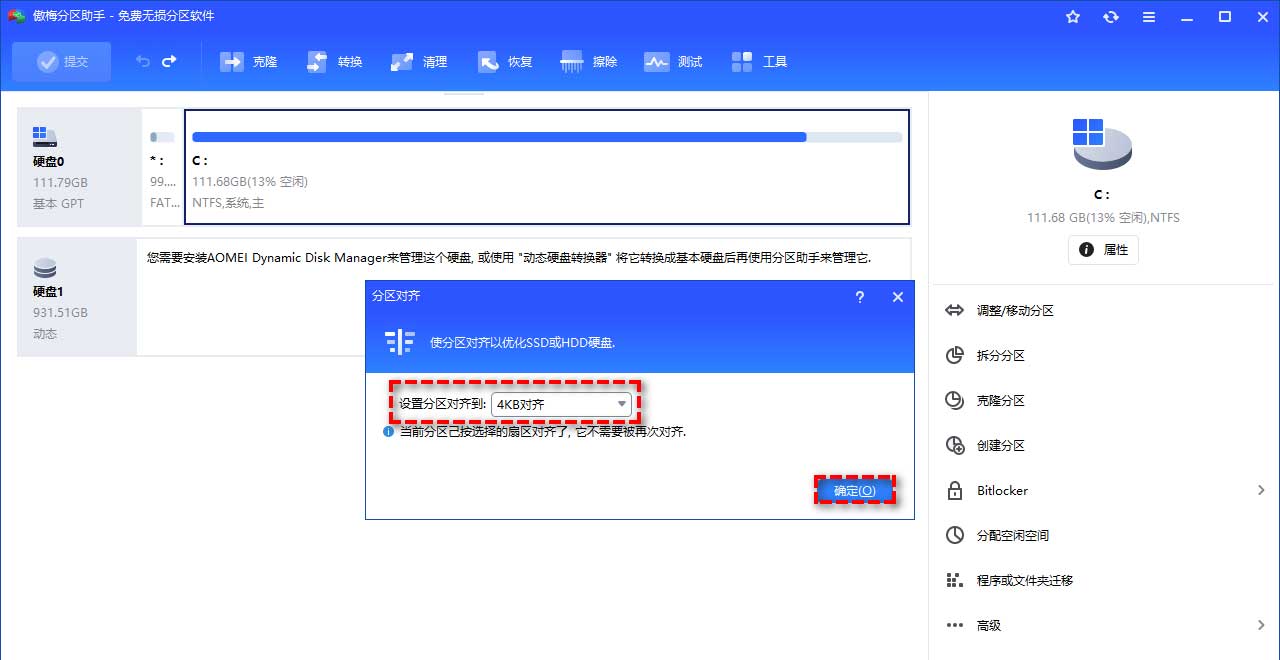This screenshot has height=660, width=1280.
Task: Click the large disk icon above C: label
Action: (1102, 145)
